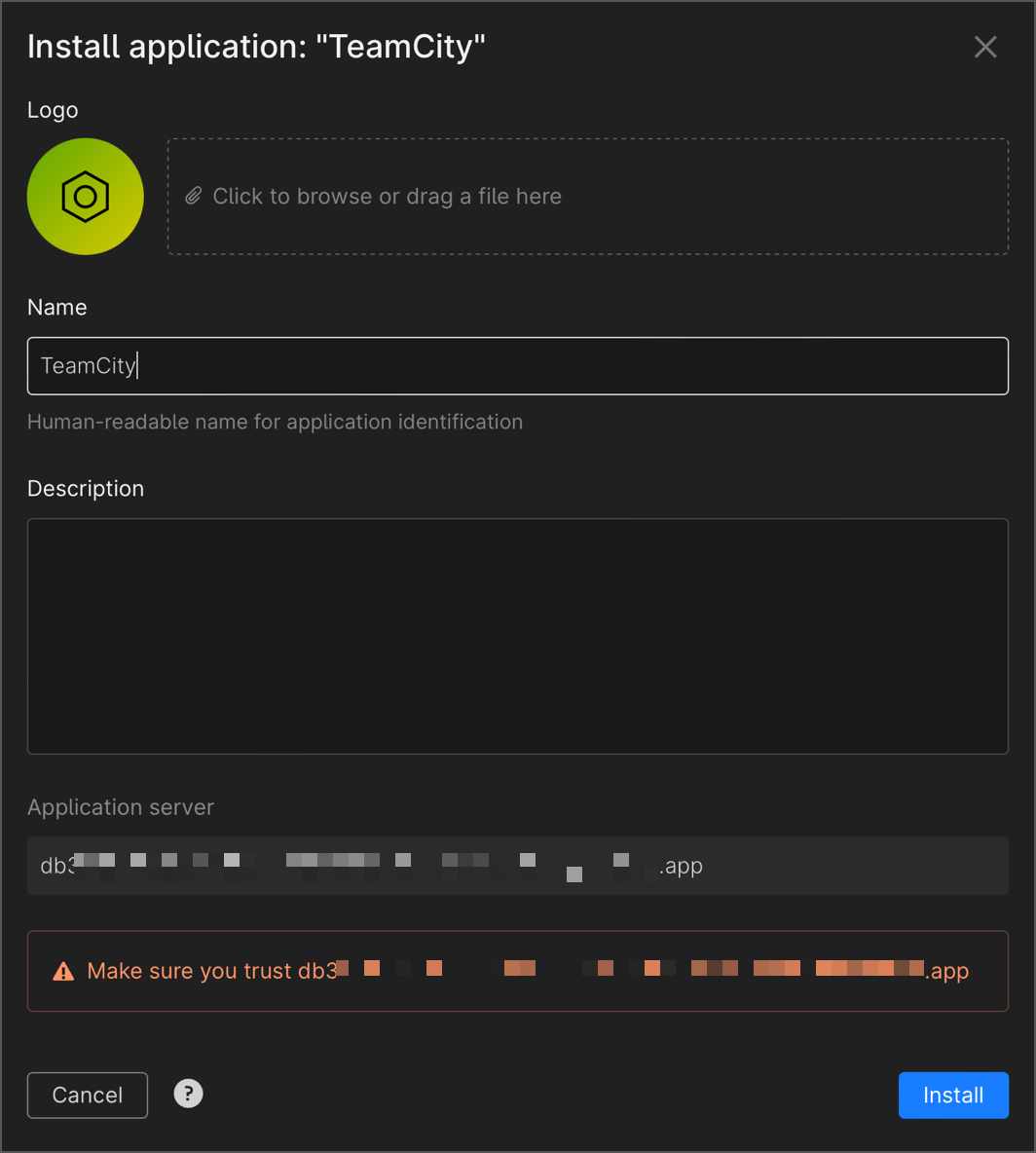Image resolution: width=1036 pixels, height=1153 pixels.
Task: Click inside the Name input field
Action: coord(517,365)
